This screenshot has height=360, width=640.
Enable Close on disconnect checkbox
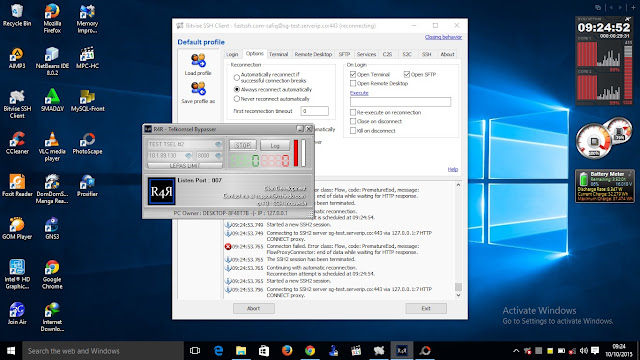[x=353, y=121]
